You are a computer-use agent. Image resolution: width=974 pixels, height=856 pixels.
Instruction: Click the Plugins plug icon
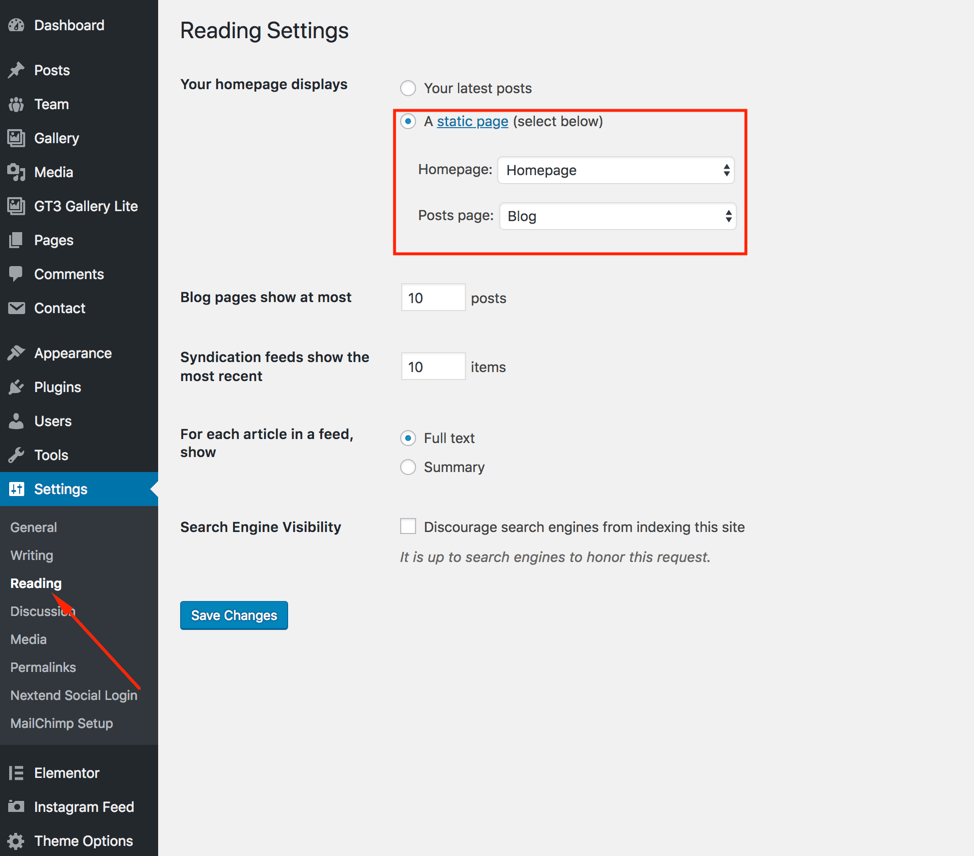pyautogui.click(x=16, y=387)
